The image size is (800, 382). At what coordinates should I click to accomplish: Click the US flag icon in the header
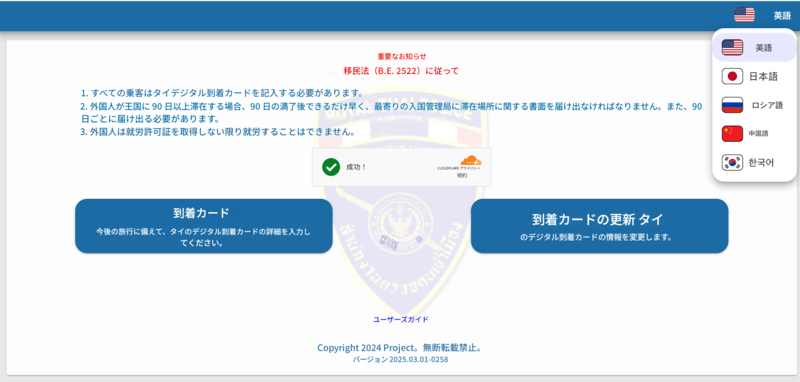(744, 15)
